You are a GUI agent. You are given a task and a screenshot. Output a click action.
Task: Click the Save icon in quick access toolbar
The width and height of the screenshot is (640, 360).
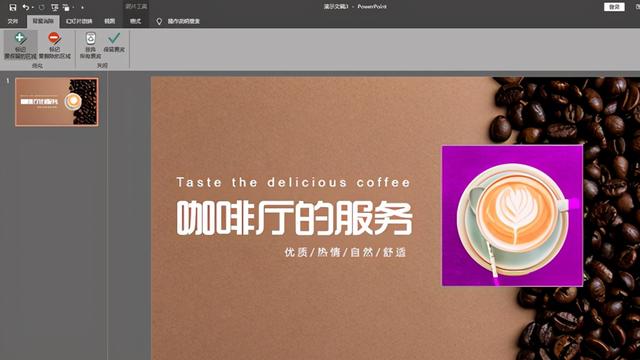pyautogui.click(x=13, y=7)
